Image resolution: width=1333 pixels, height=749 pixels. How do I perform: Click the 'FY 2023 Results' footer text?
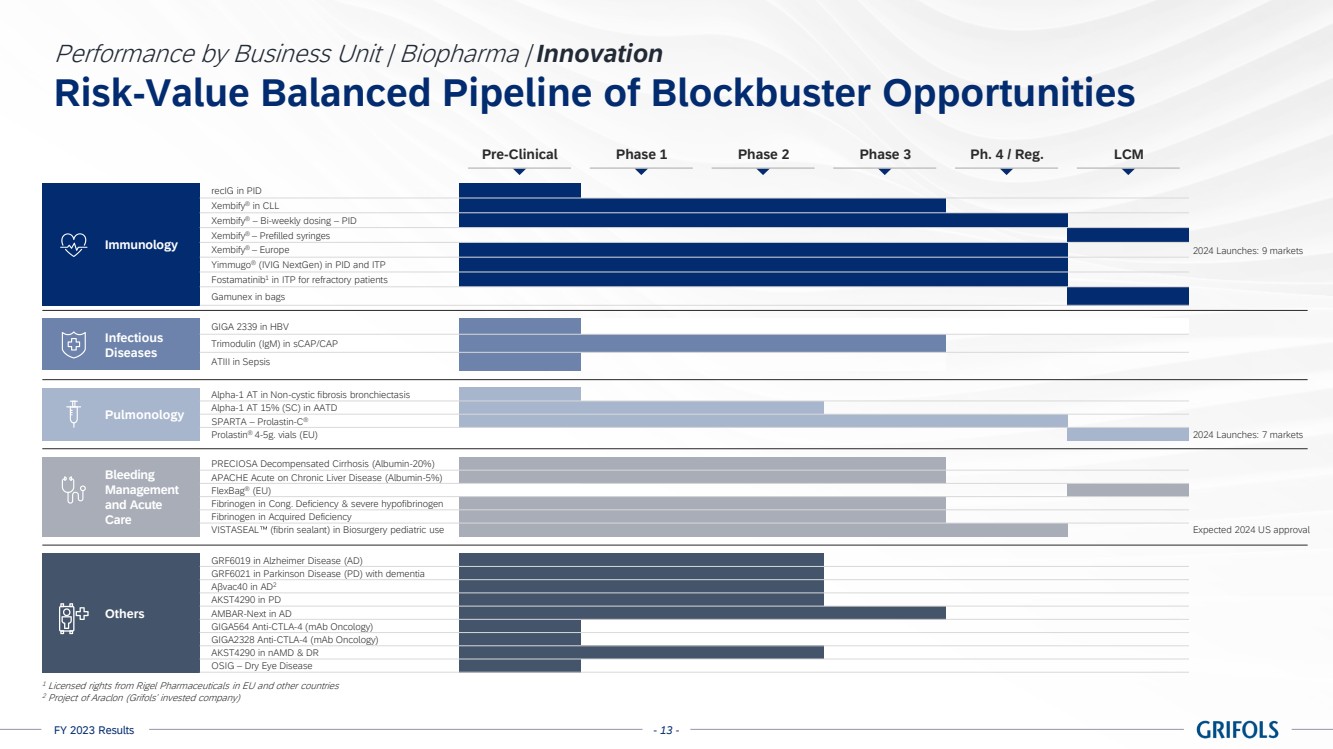point(94,731)
